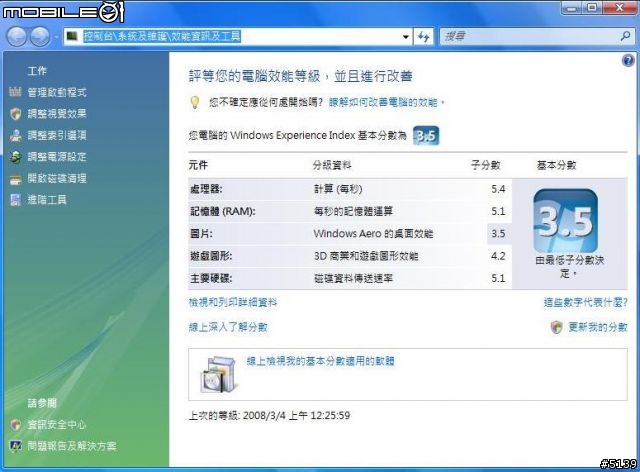Select the 記憶體 (RAM) row label
This screenshot has height=472, width=640.
point(222,211)
